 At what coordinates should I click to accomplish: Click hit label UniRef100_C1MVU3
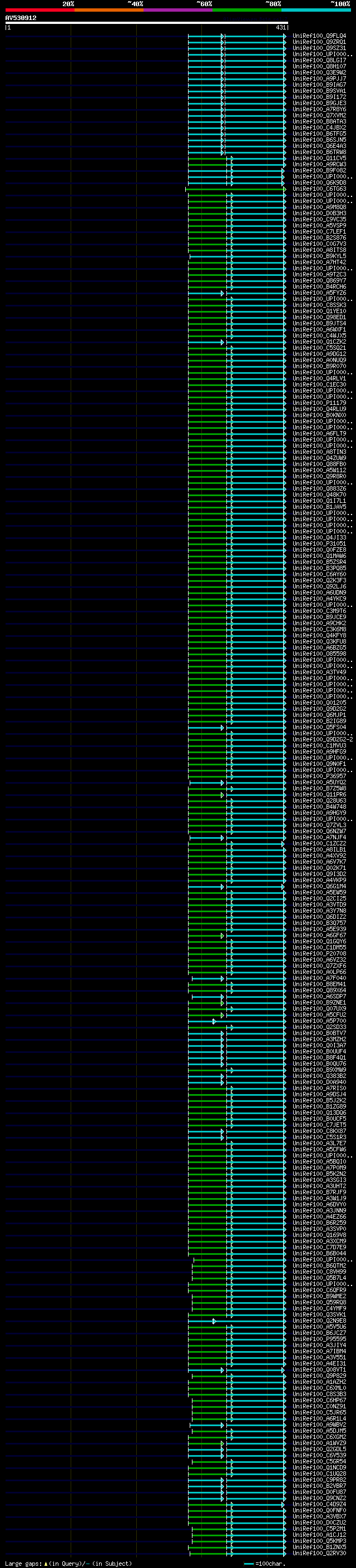tap(319, 746)
